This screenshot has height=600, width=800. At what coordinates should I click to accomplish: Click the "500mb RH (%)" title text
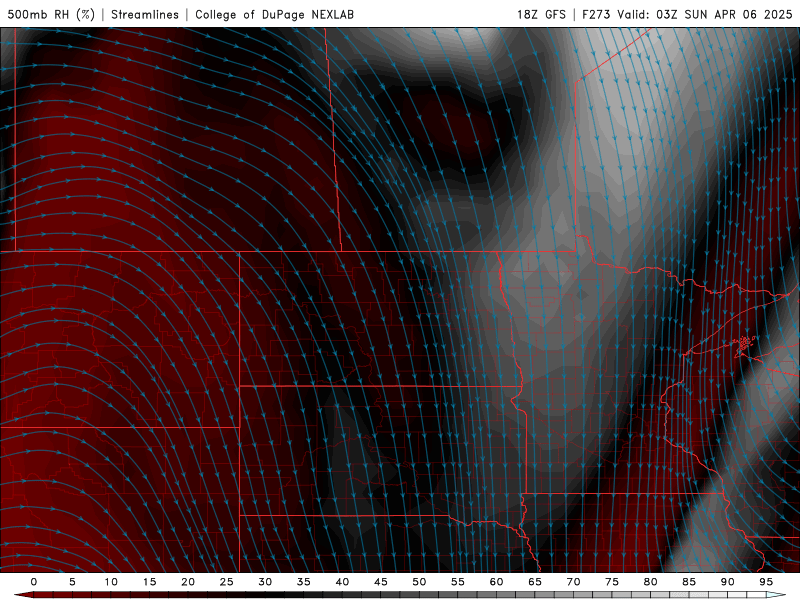[52, 14]
